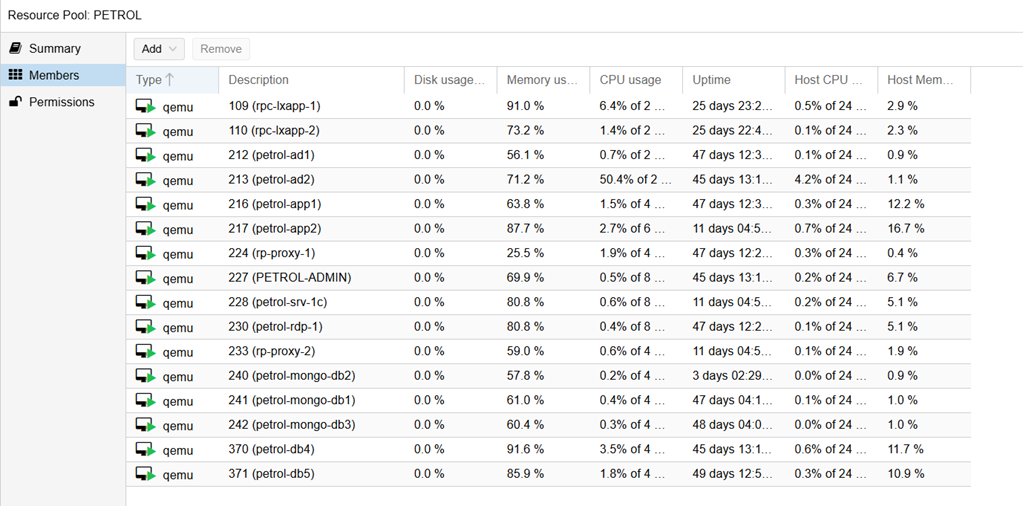Click the qemu VM icon for petrol-mongo-db1
The image size is (1023, 506).
[146, 401]
